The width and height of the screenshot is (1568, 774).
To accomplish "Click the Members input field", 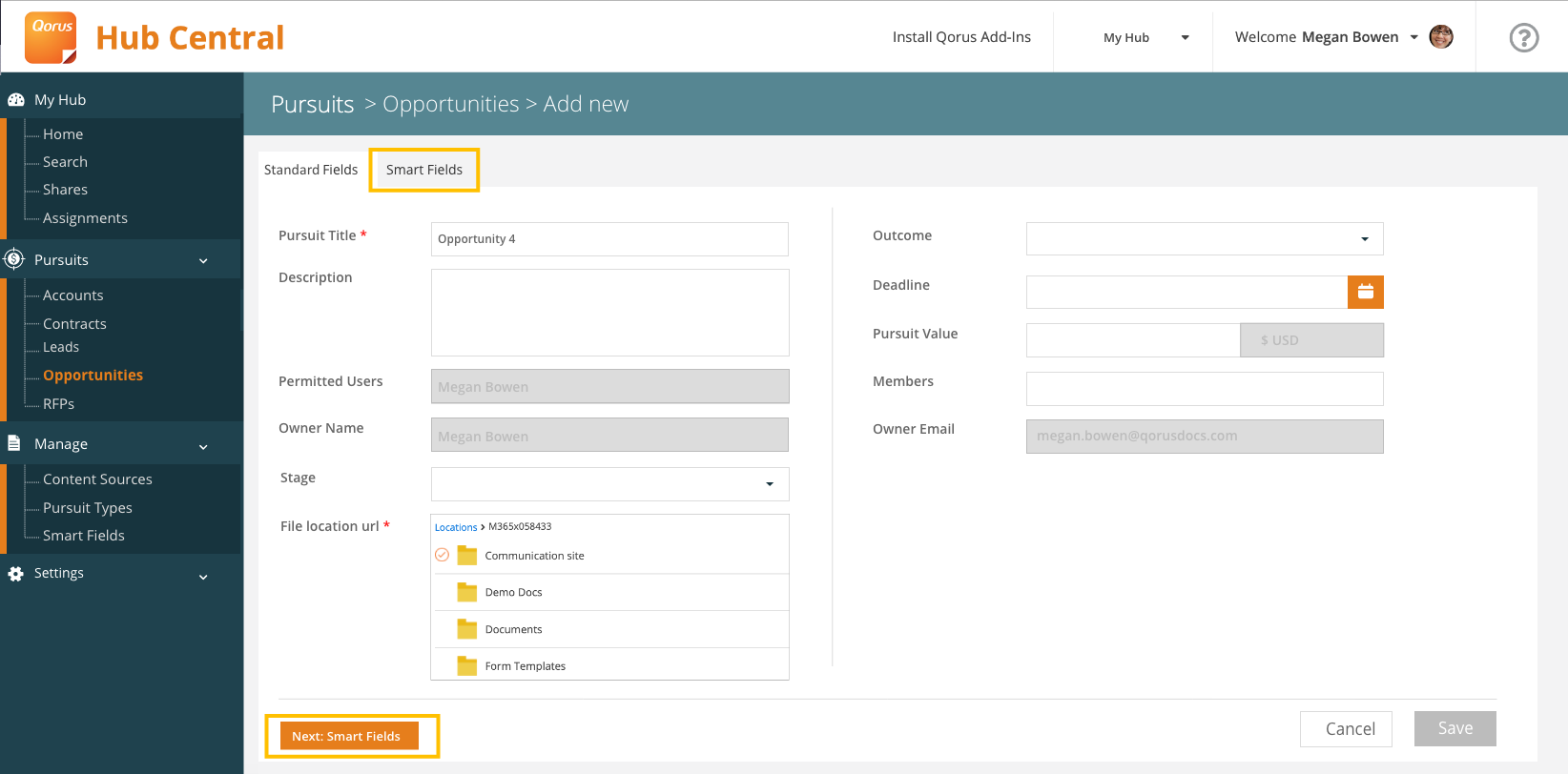I will [x=1205, y=389].
